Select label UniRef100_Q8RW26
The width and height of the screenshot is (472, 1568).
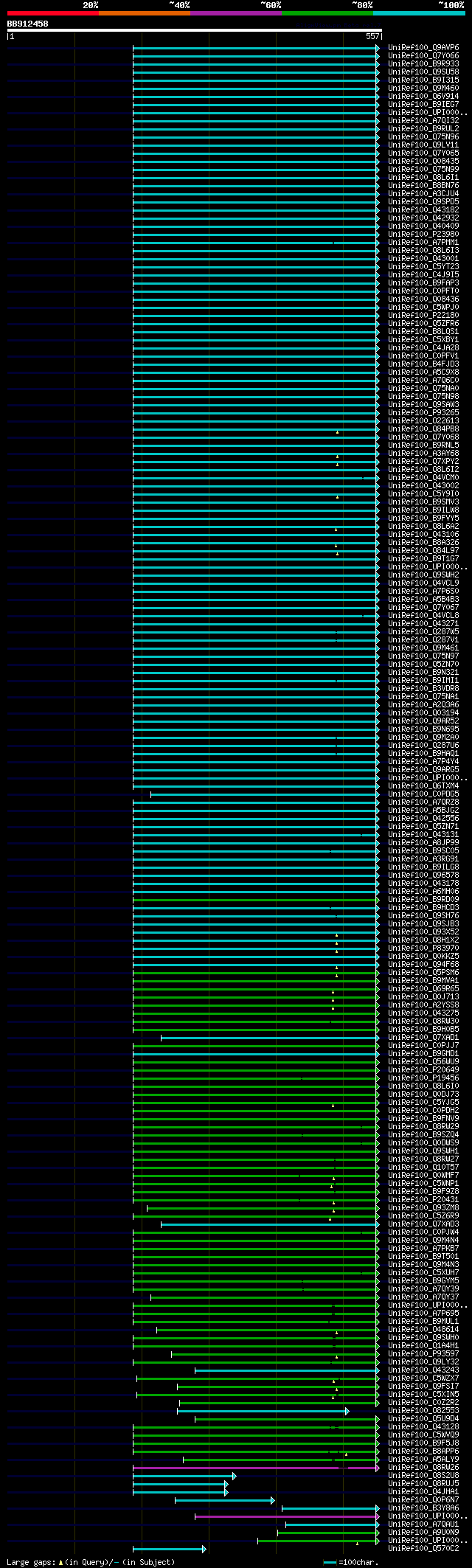click(x=423, y=1467)
